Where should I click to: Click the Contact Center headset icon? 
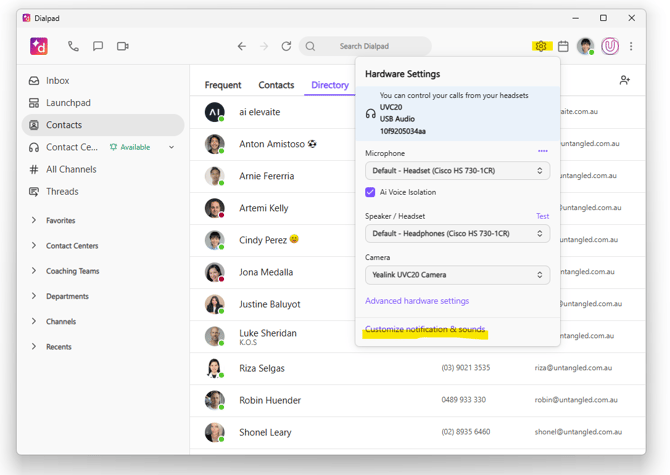coord(34,147)
